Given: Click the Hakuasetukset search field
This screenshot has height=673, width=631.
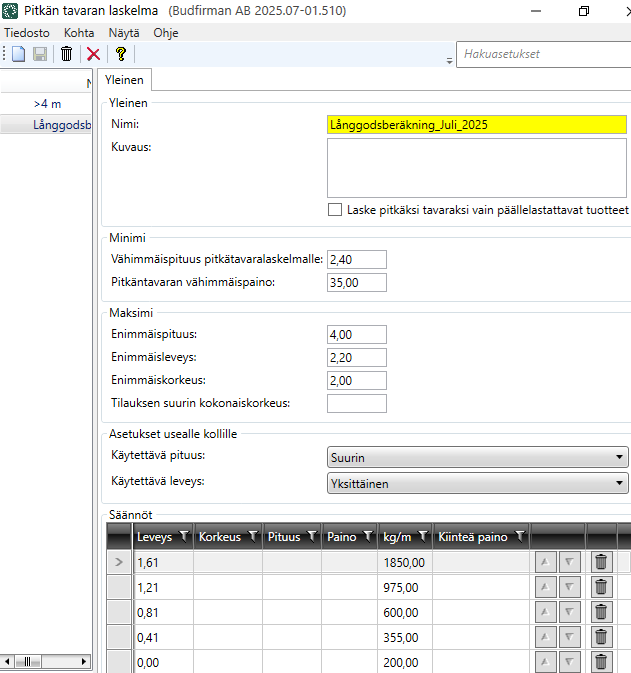Looking at the screenshot, I should (540, 54).
